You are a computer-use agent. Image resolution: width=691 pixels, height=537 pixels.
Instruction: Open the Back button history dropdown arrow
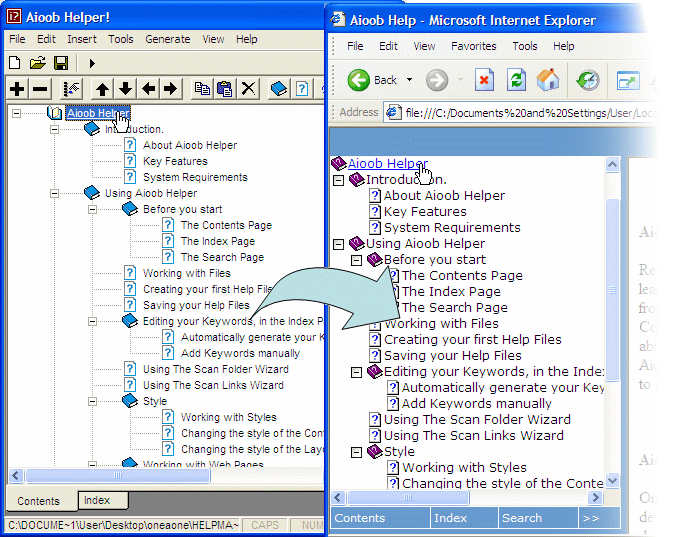tap(407, 80)
